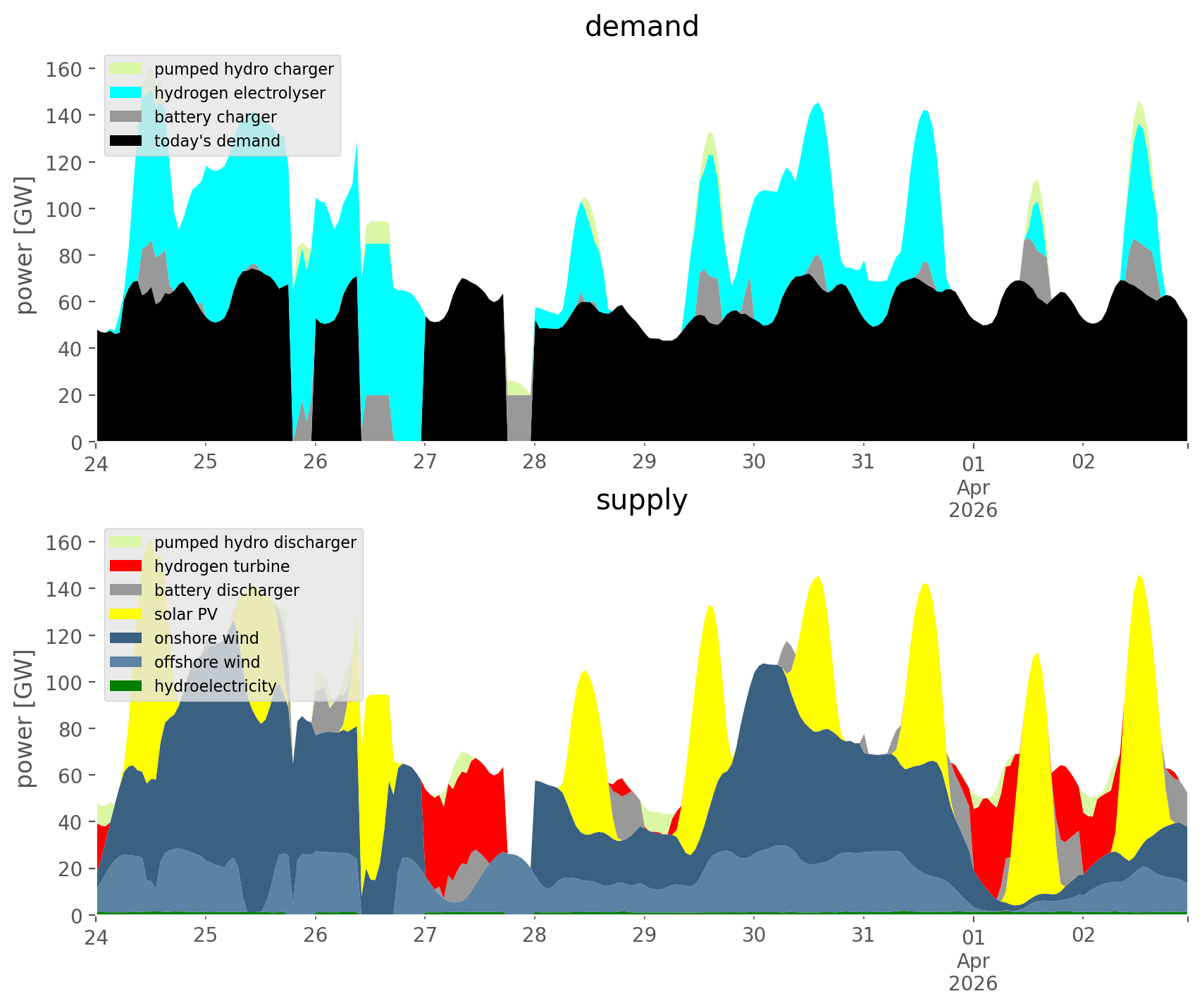Click the yellow solar PV legend swatch
The width and height of the screenshot is (1202, 1008).
pyautogui.click(x=126, y=614)
